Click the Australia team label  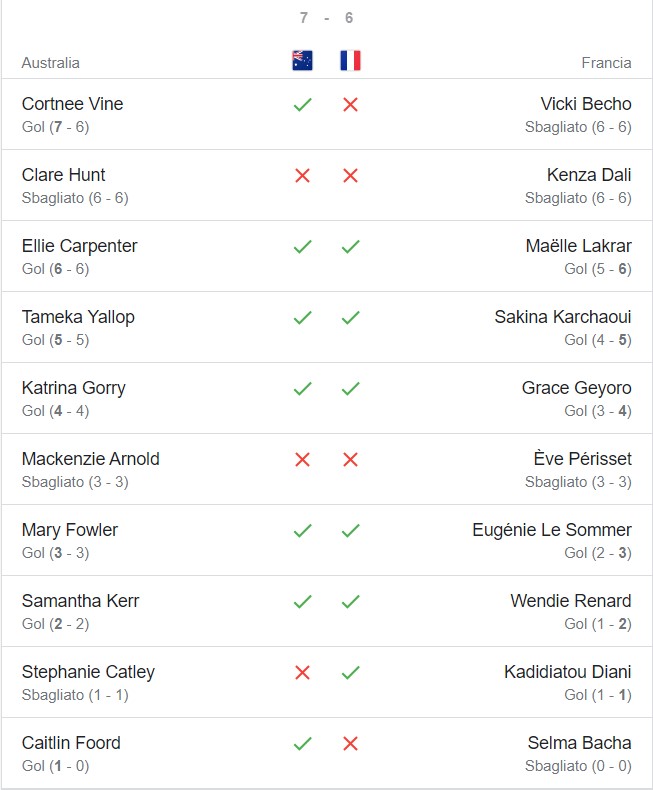50,62
